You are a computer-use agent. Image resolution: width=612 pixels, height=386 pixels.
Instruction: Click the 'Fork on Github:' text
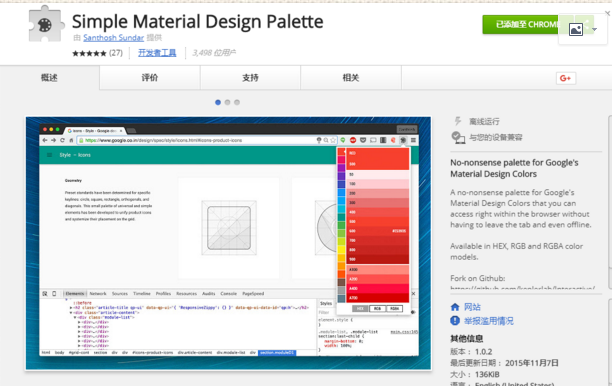pyautogui.click(x=478, y=278)
